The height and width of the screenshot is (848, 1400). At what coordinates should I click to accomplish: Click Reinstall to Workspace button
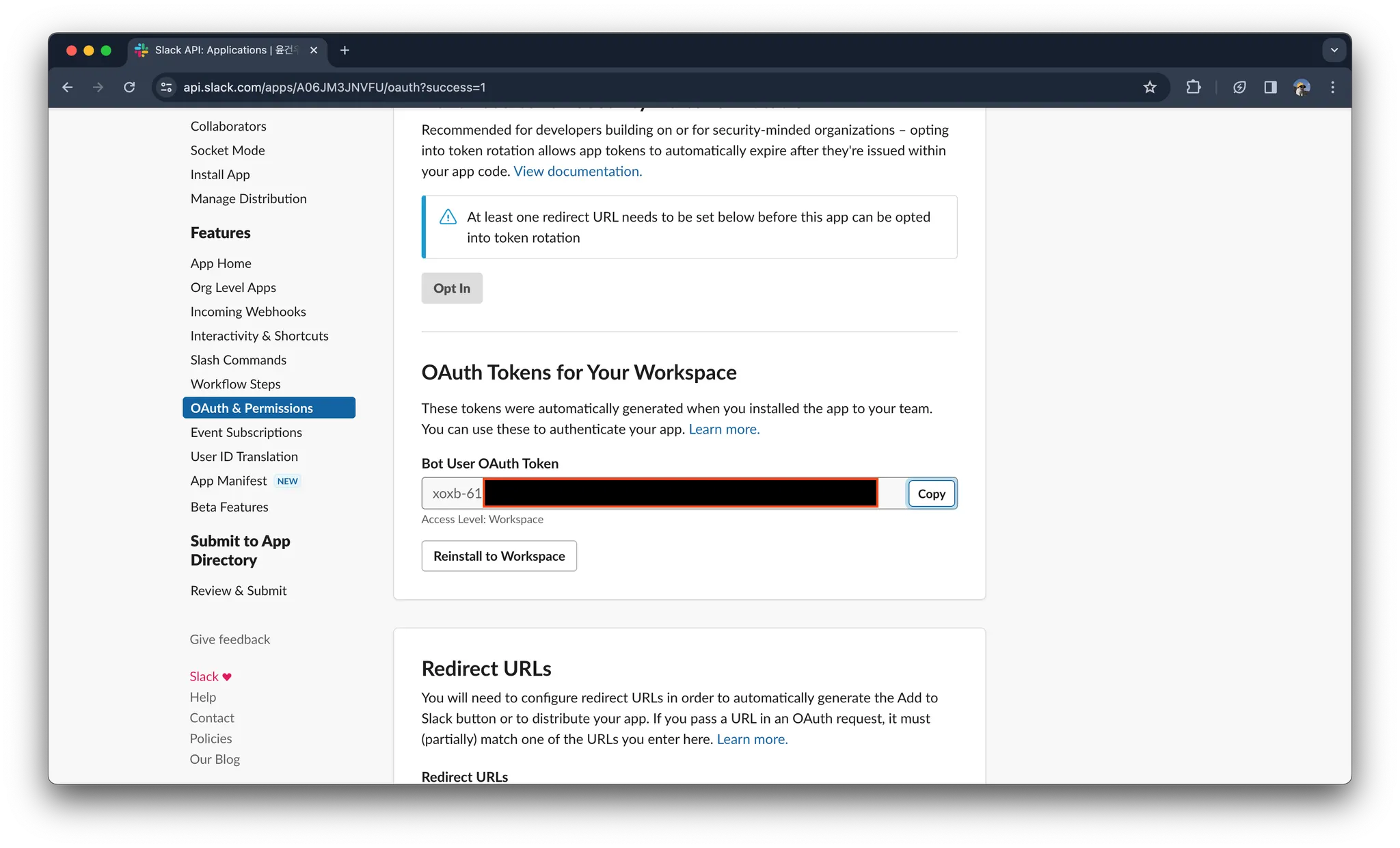499,556
